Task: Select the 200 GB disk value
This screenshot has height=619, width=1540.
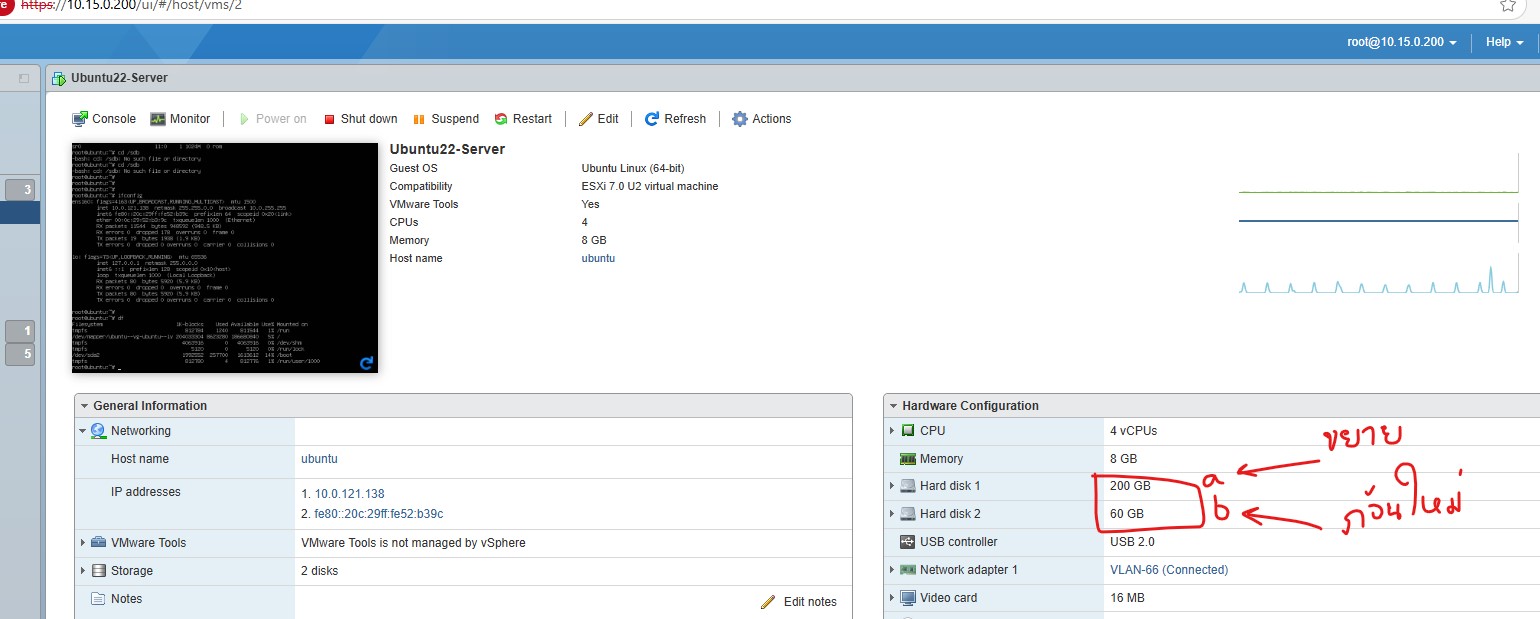Action: (1130, 486)
